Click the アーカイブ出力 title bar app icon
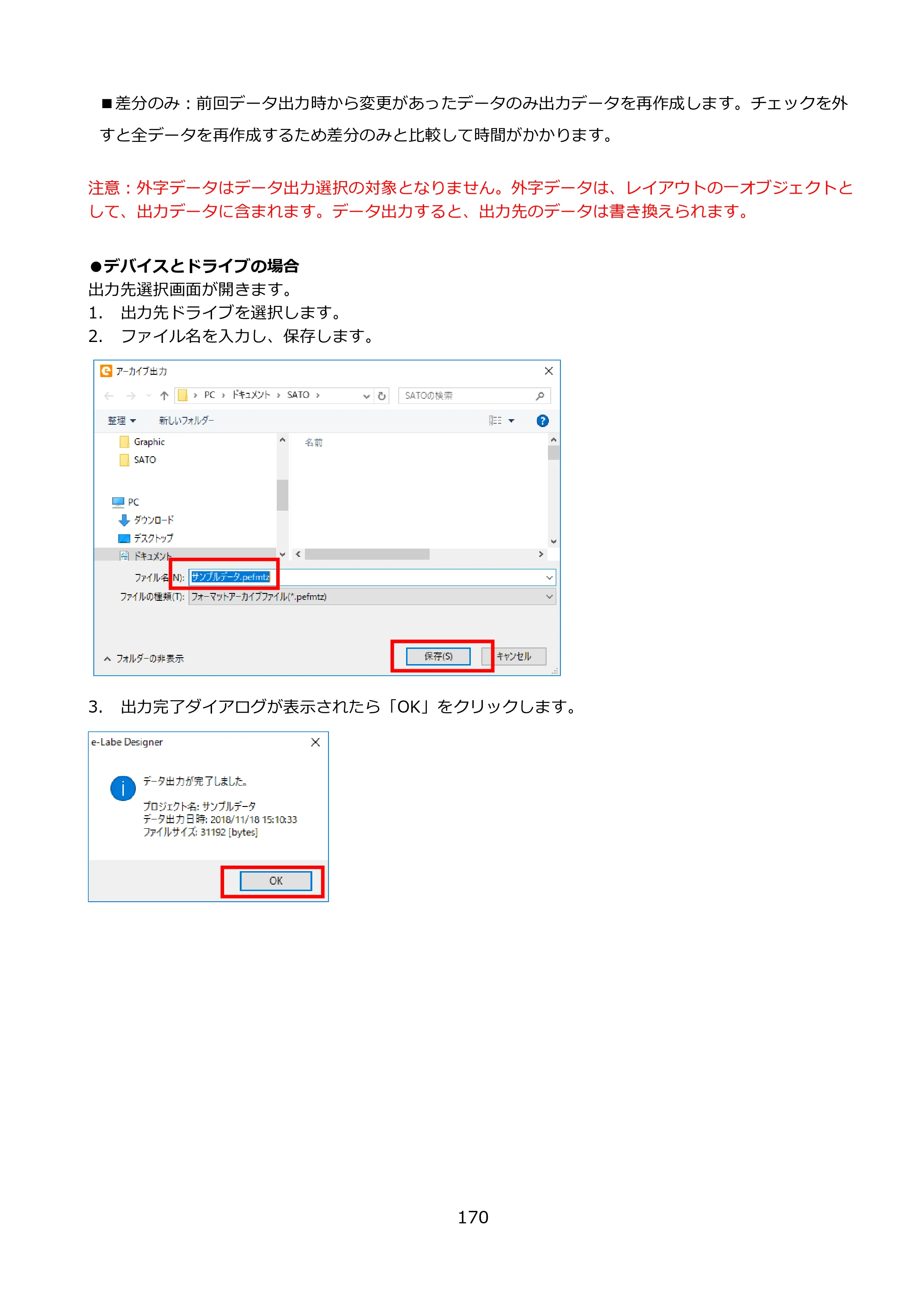This screenshot has height=1307, width=924. tap(106, 371)
